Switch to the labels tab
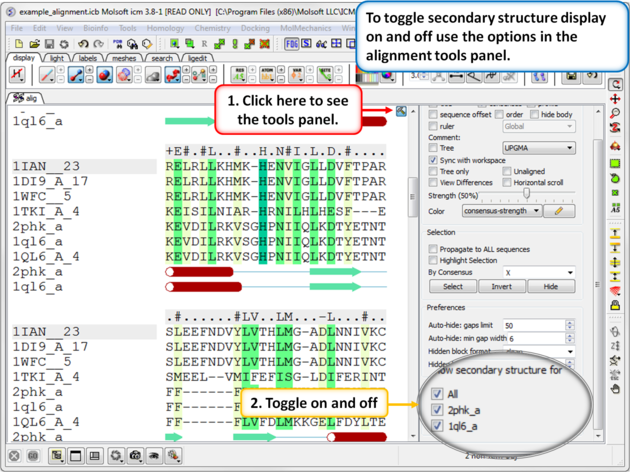This screenshot has height=472, width=630. (88, 59)
